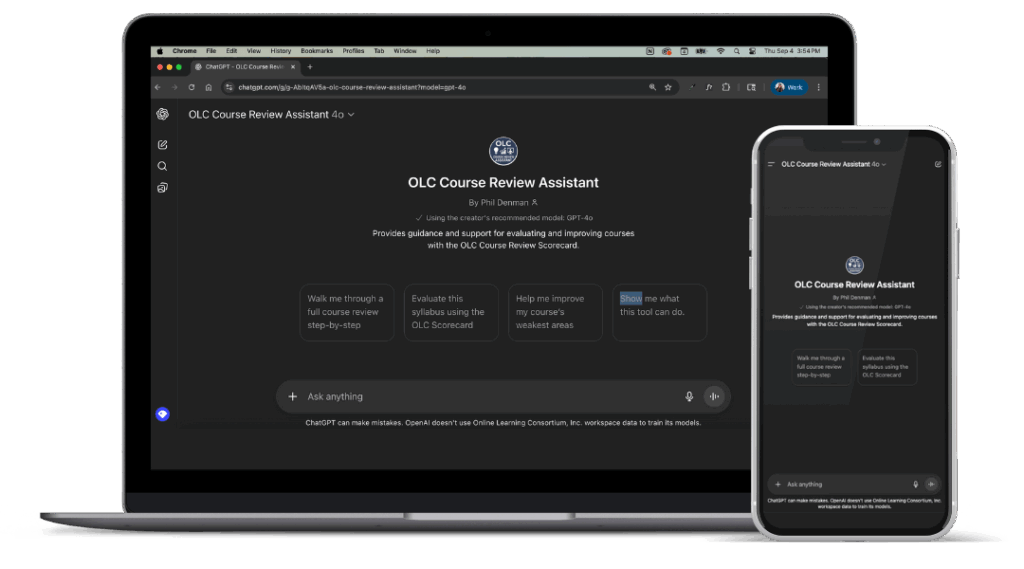Screen dimensions: 1024x569
Task: View site information in the address bar
Action: tap(229, 87)
